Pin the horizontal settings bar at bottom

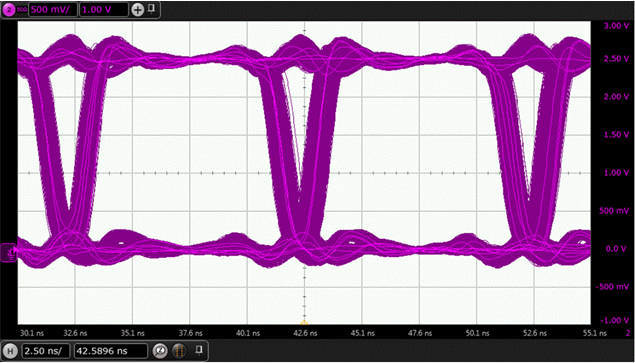click(x=199, y=349)
